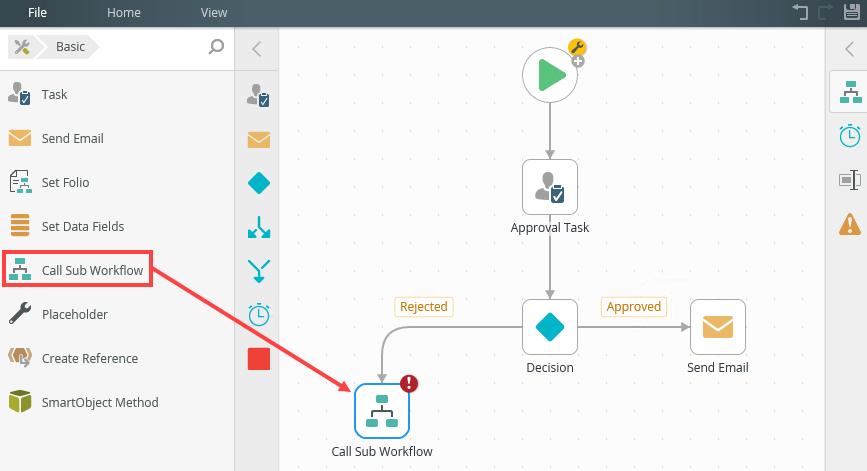The image size is (867, 471).
Task: Click the split arrows icon in strip
Action: click(x=258, y=227)
